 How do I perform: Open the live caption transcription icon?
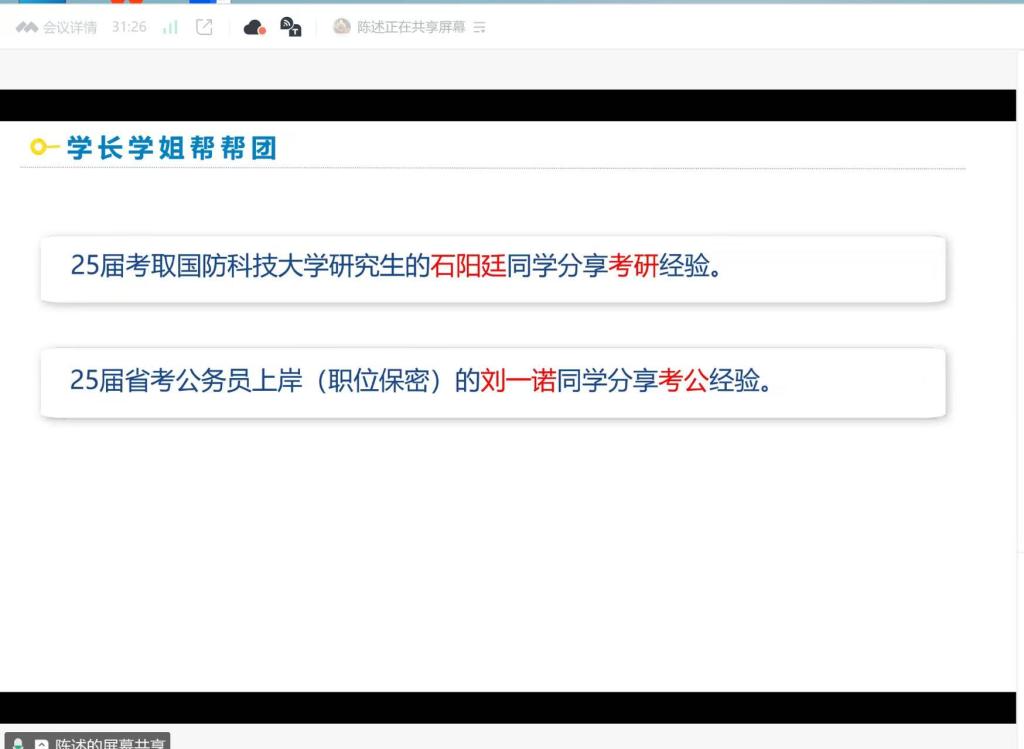coord(291,27)
